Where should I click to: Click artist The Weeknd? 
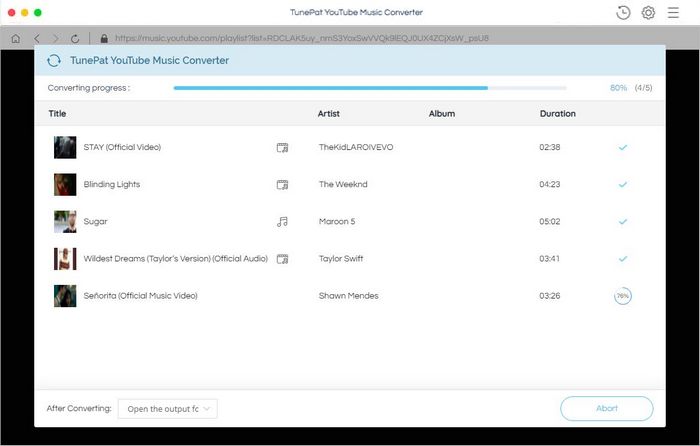pos(343,184)
